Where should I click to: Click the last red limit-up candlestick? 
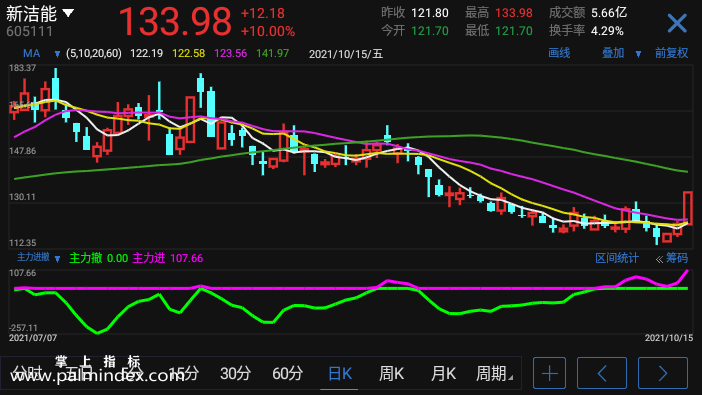[688, 208]
